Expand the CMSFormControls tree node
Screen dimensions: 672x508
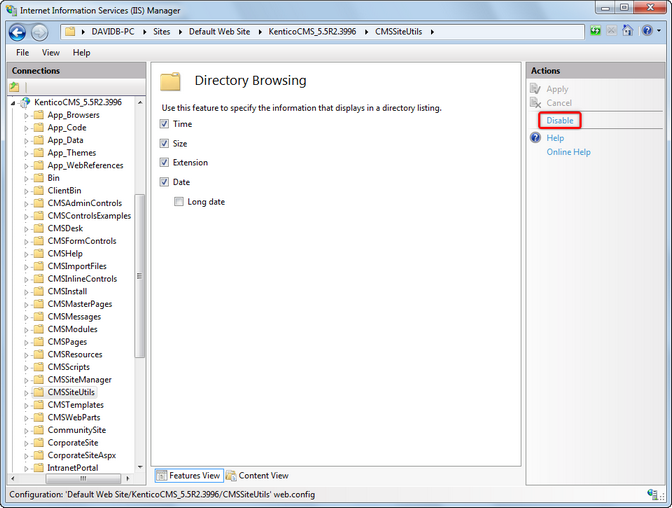[26, 241]
